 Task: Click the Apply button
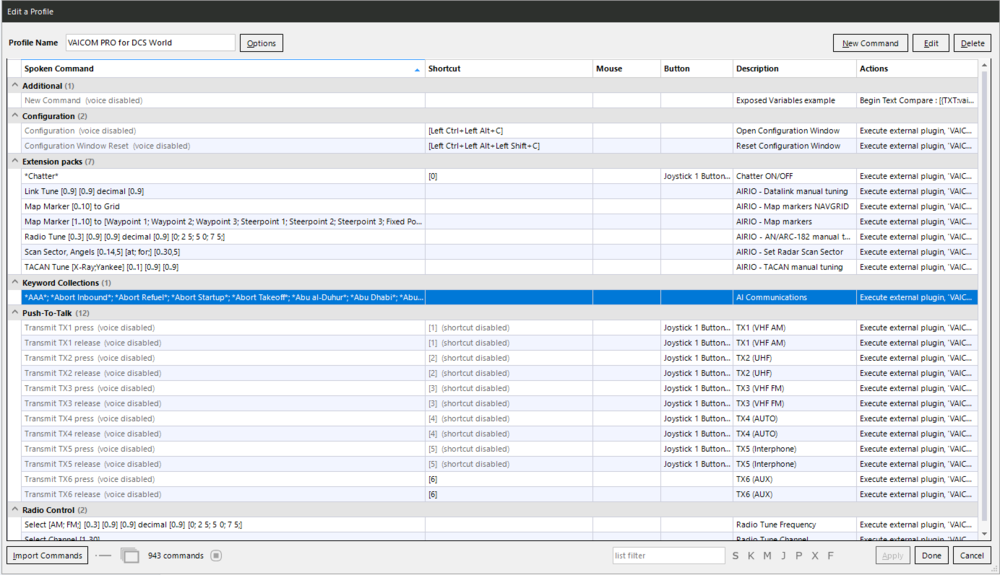[x=892, y=556]
